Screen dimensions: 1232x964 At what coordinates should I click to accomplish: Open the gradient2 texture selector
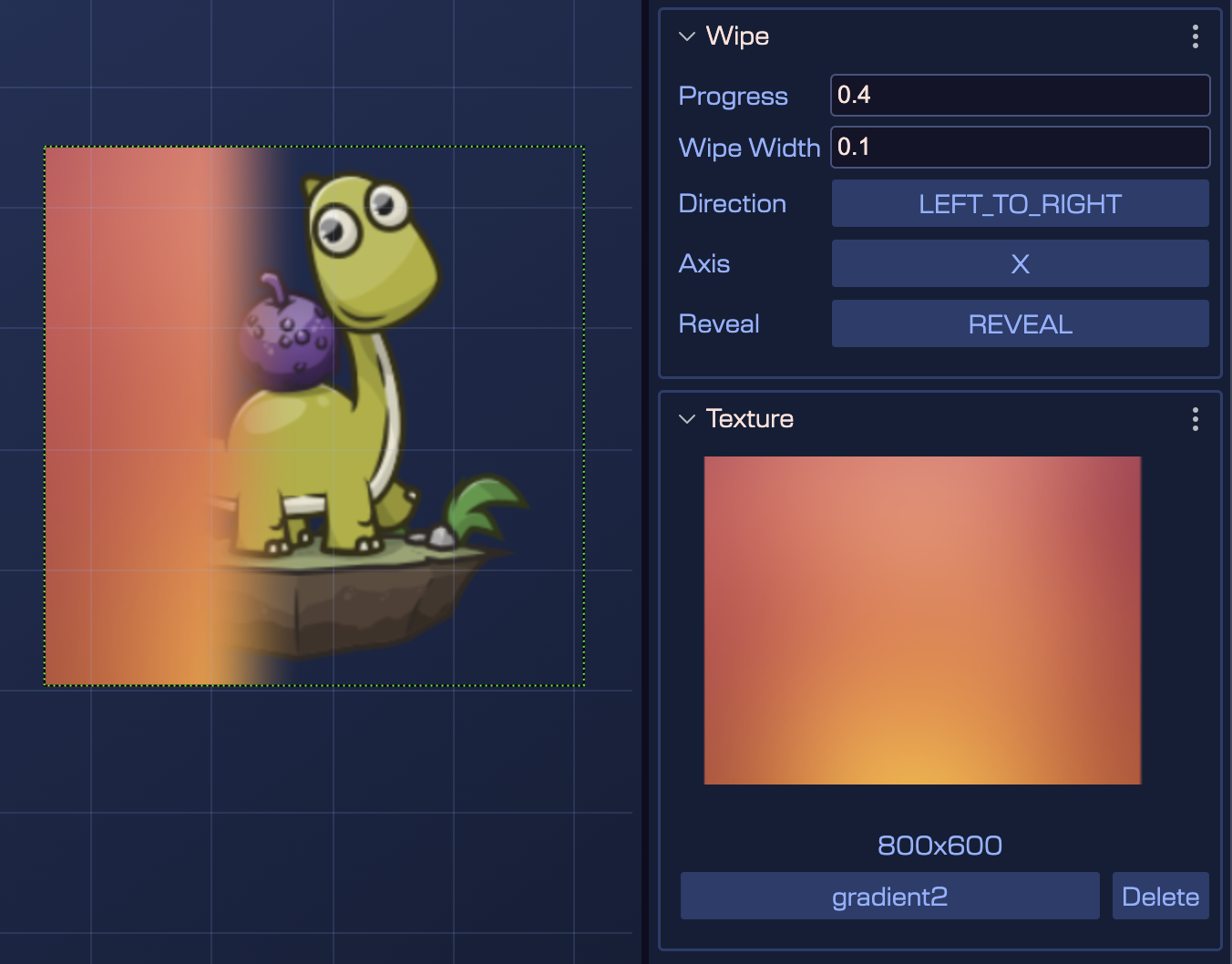click(x=889, y=896)
